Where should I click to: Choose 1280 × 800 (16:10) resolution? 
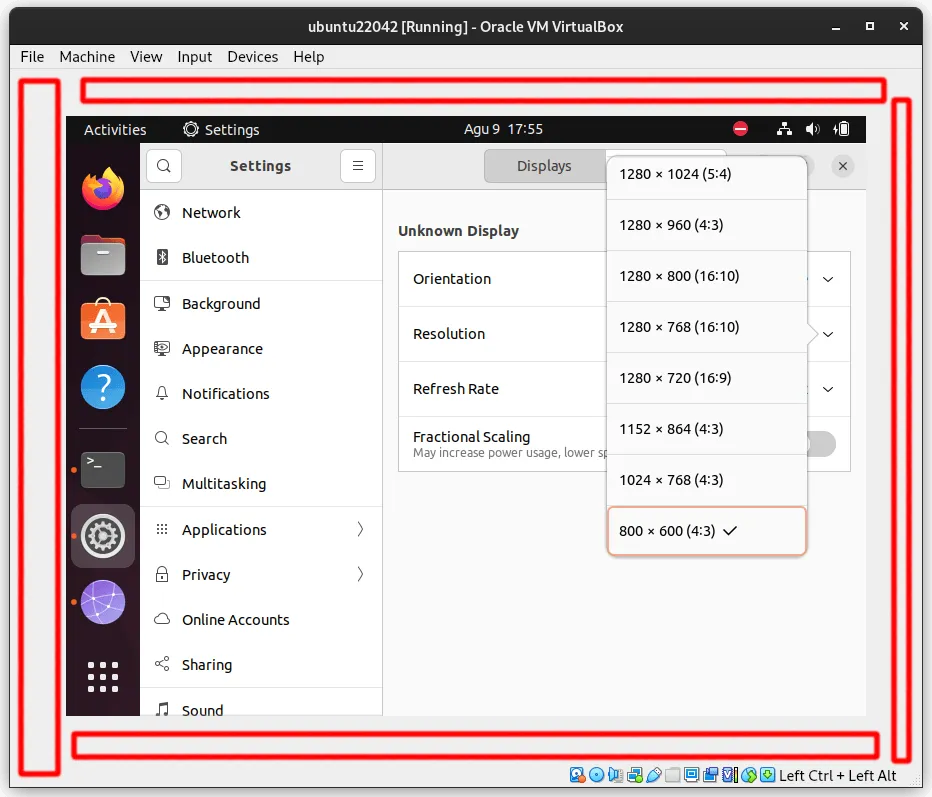coord(707,276)
